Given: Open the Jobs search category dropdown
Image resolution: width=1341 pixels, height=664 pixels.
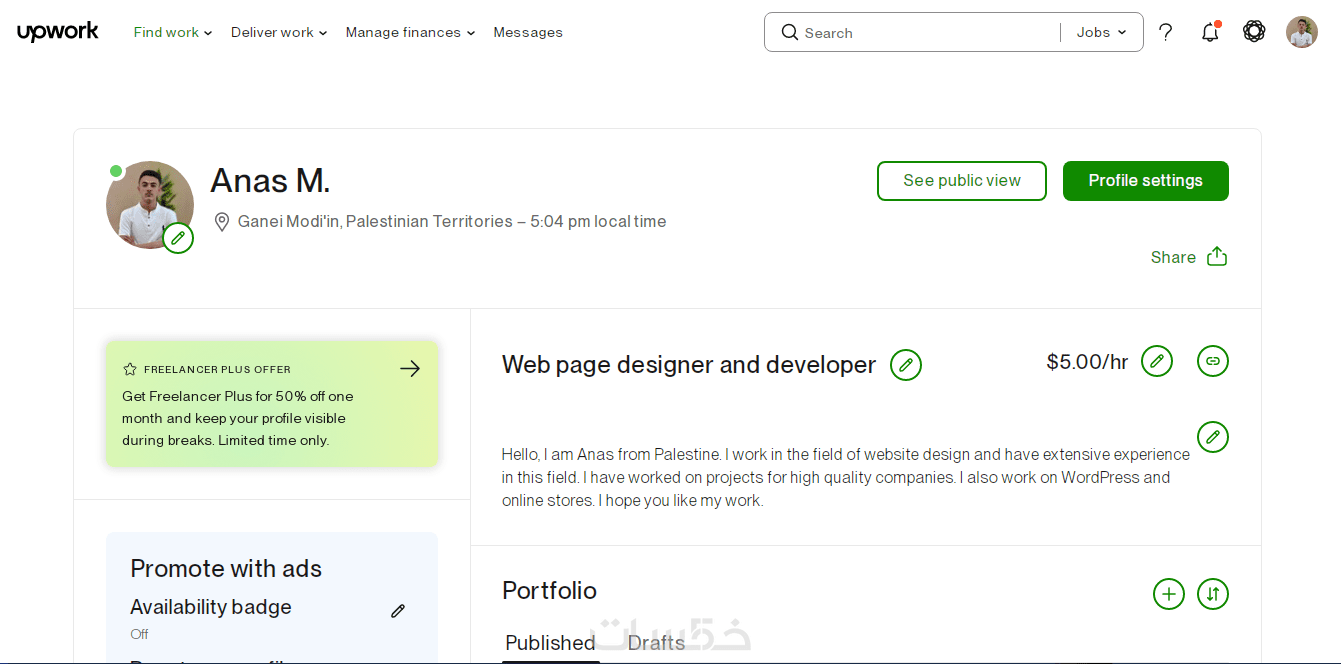Looking at the screenshot, I should [x=1101, y=32].
